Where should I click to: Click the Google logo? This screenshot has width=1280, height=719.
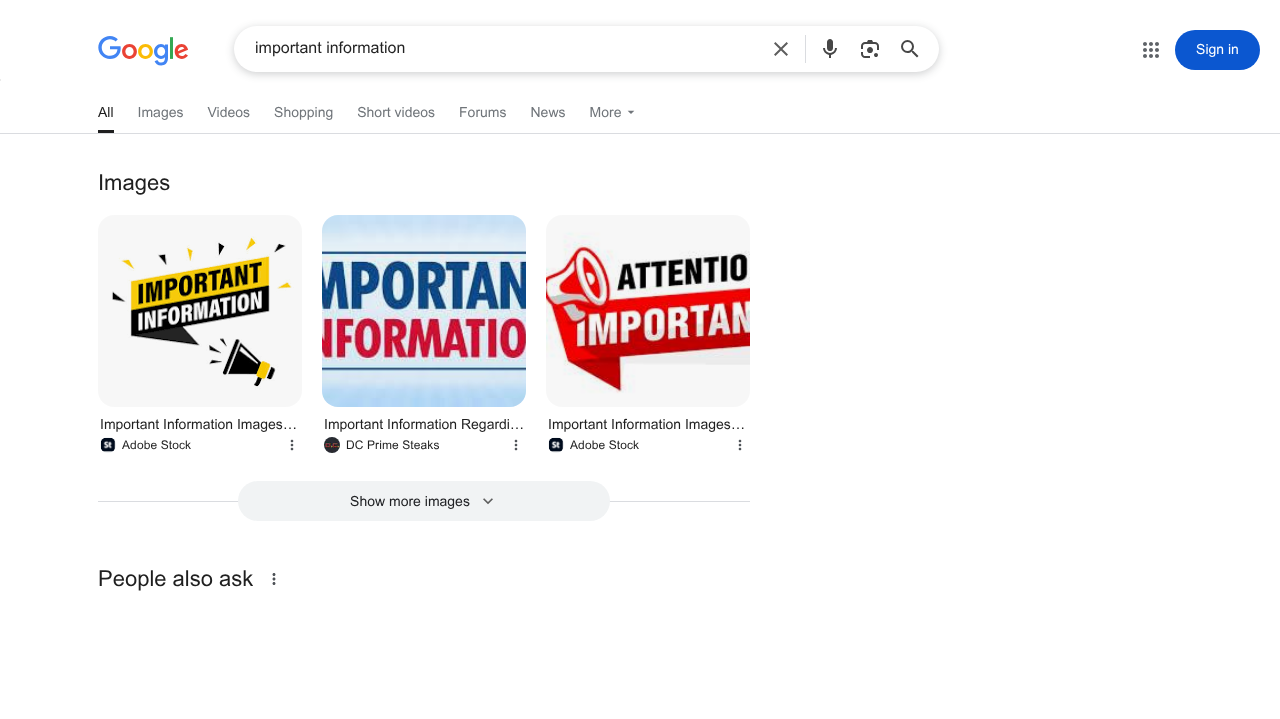click(x=143, y=50)
